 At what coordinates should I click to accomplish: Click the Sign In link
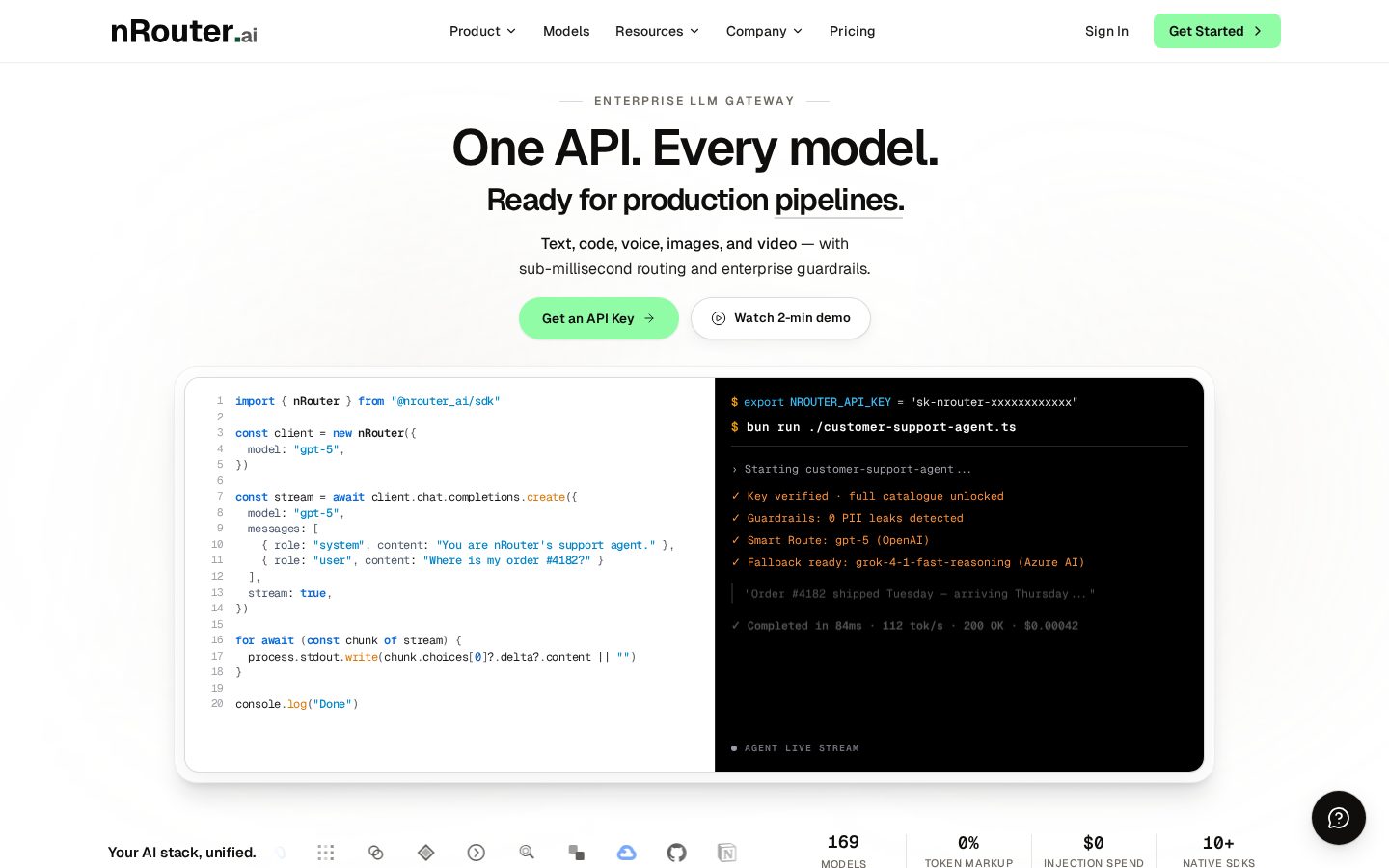coord(1106,31)
